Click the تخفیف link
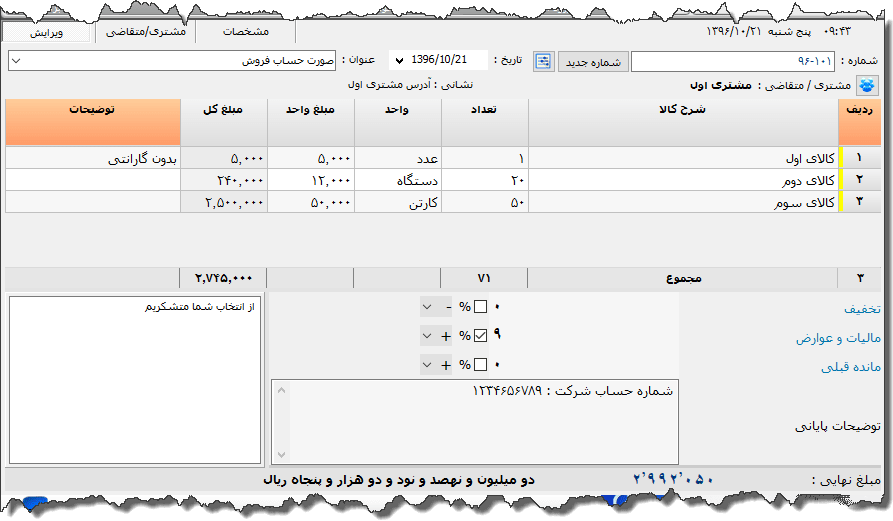Screen dimensions: 893x521 pos(862,309)
